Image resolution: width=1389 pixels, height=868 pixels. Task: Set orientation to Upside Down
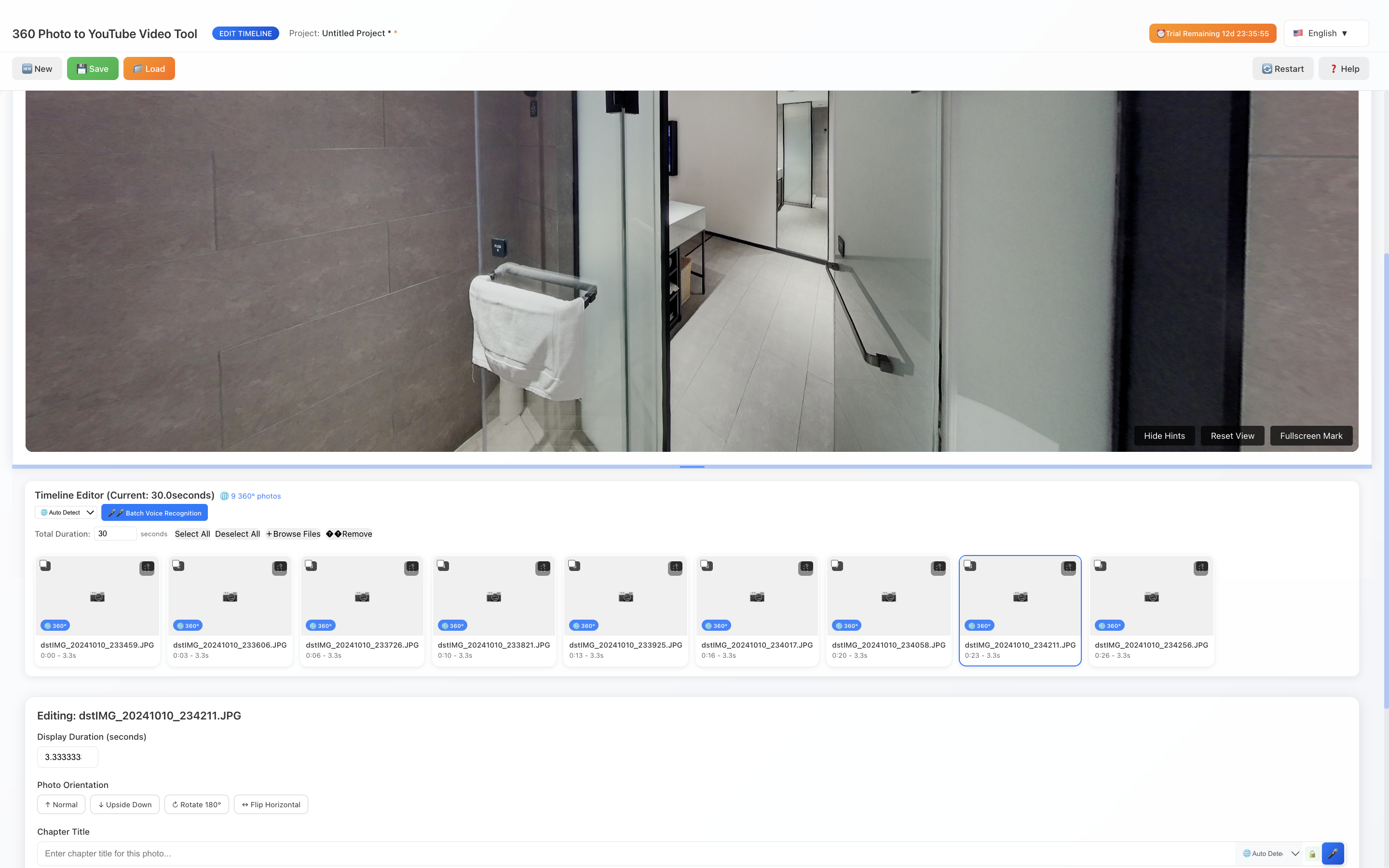(124, 804)
